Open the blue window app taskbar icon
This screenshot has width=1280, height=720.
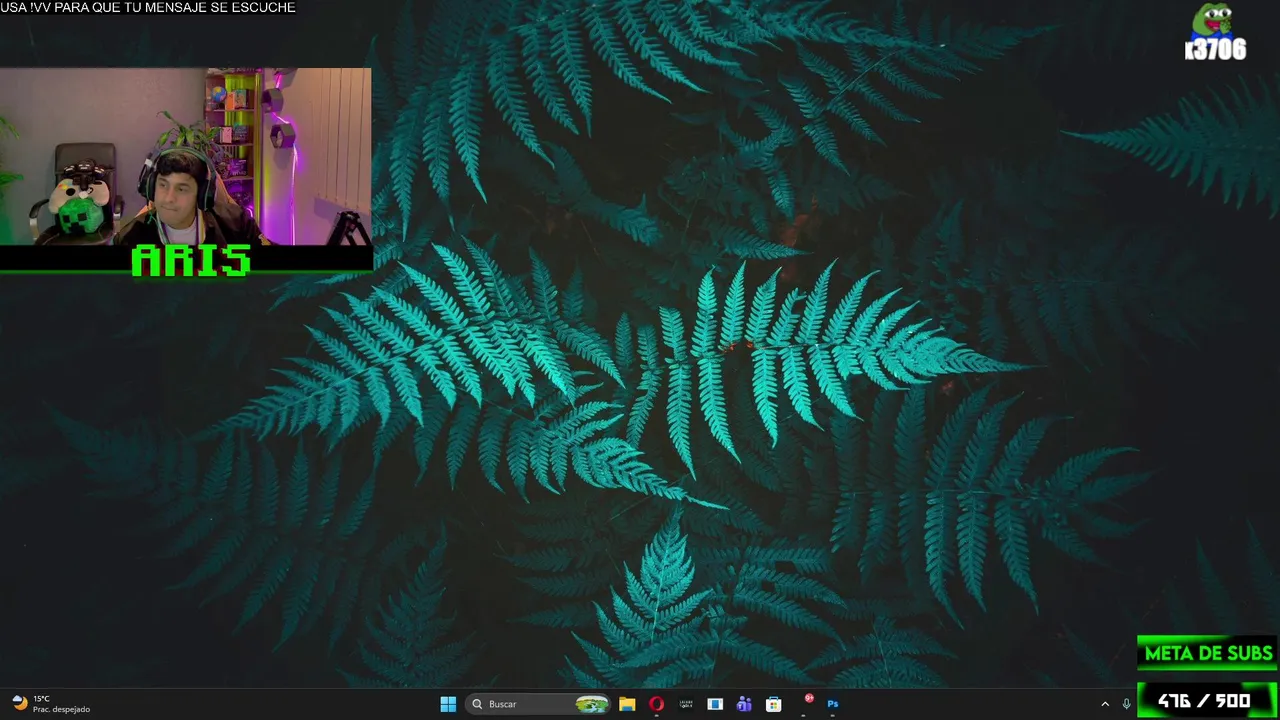[715, 704]
